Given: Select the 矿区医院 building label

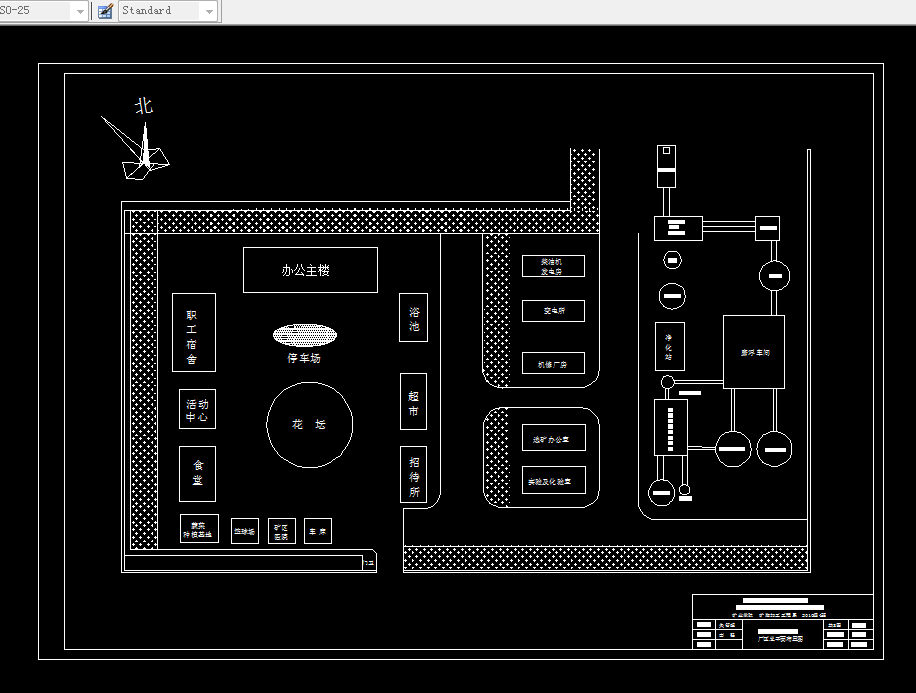Looking at the screenshot, I should pyautogui.click(x=281, y=532).
